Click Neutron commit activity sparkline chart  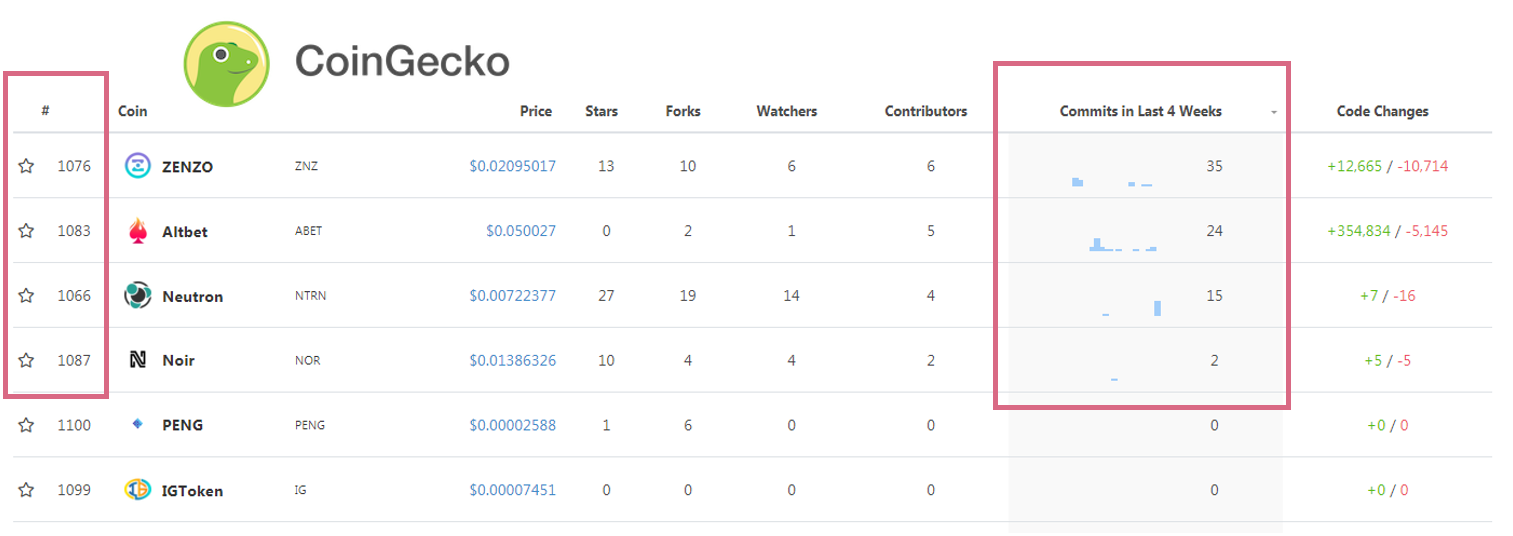[1131, 308]
